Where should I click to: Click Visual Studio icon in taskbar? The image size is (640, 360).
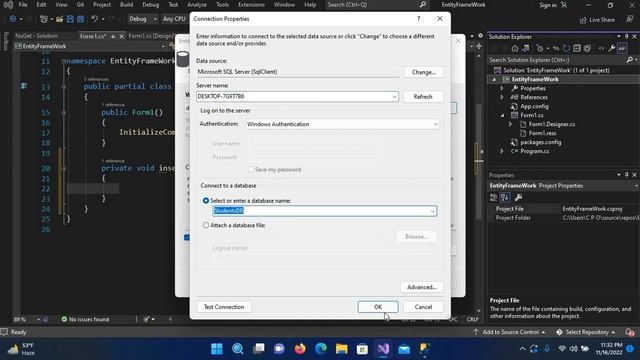point(383,349)
